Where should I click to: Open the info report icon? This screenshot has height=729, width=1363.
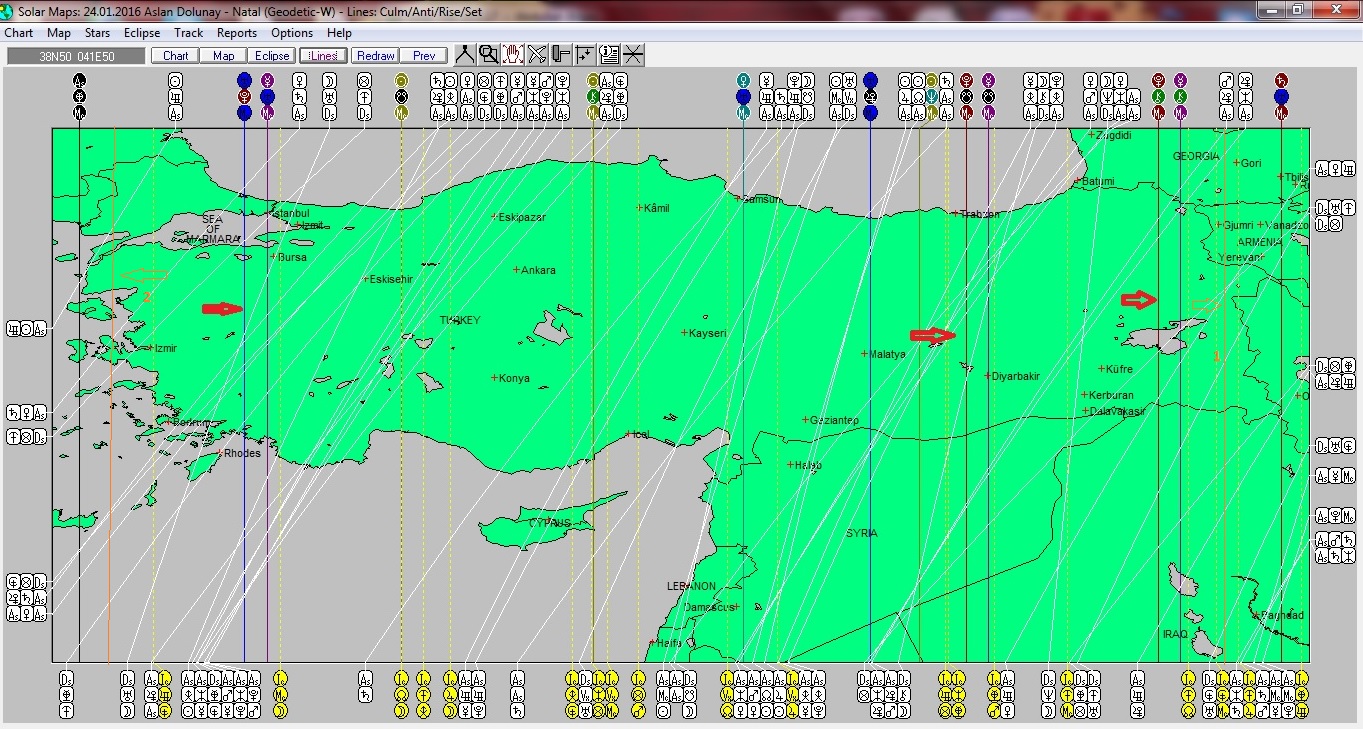point(609,55)
